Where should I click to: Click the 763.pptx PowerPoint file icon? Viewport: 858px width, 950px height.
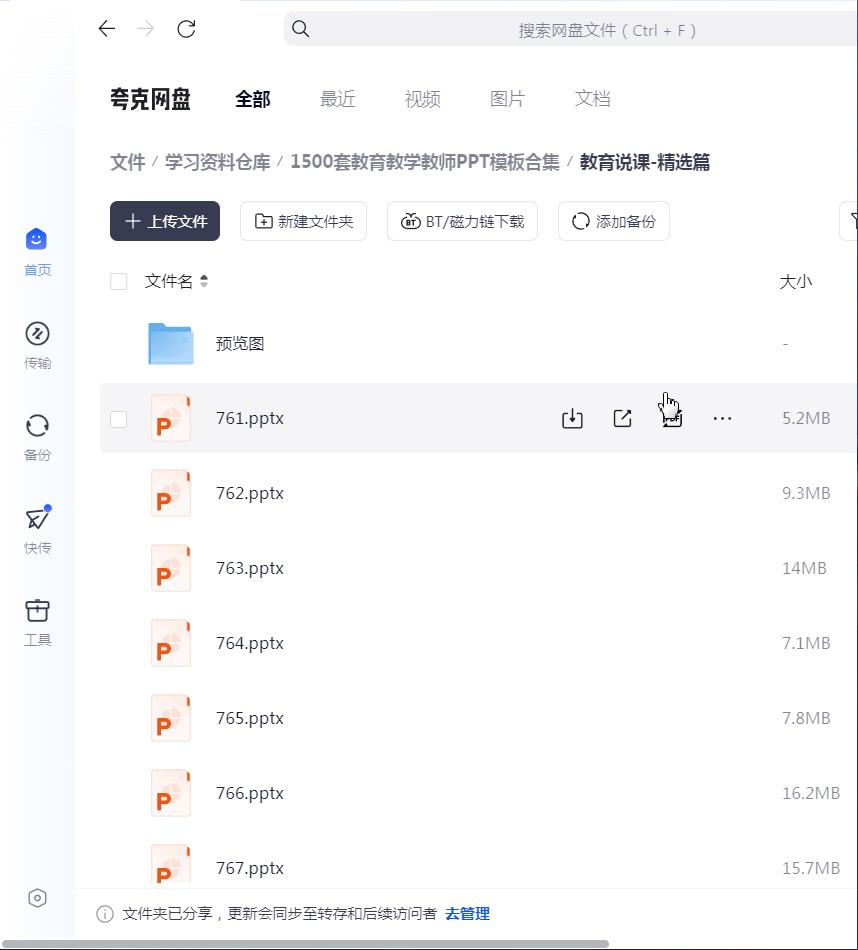pos(171,568)
